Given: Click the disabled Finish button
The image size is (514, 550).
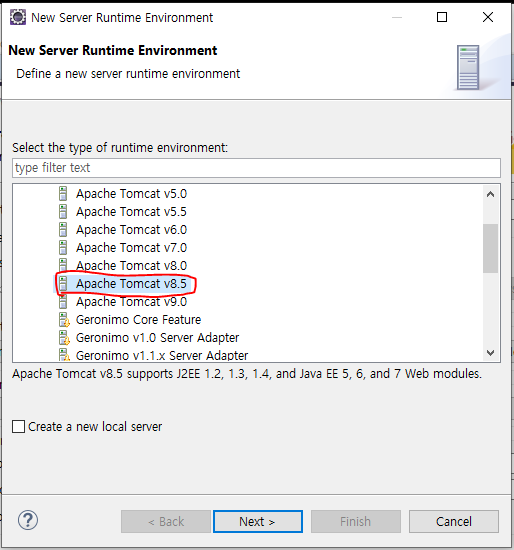Looking at the screenshot, I should 356,522.
